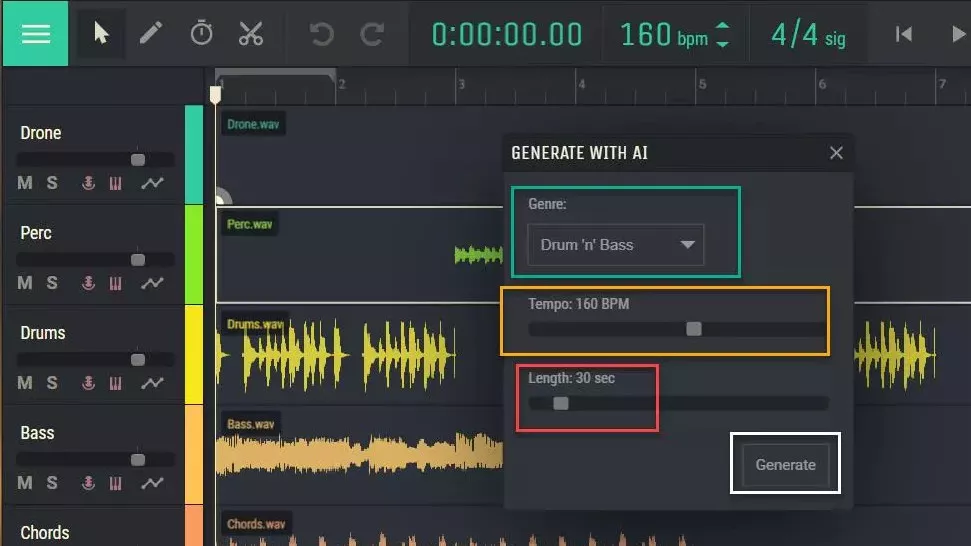Select the Drone track name
This screenshot has height=546, width=971.
click(x=41, y=133)
